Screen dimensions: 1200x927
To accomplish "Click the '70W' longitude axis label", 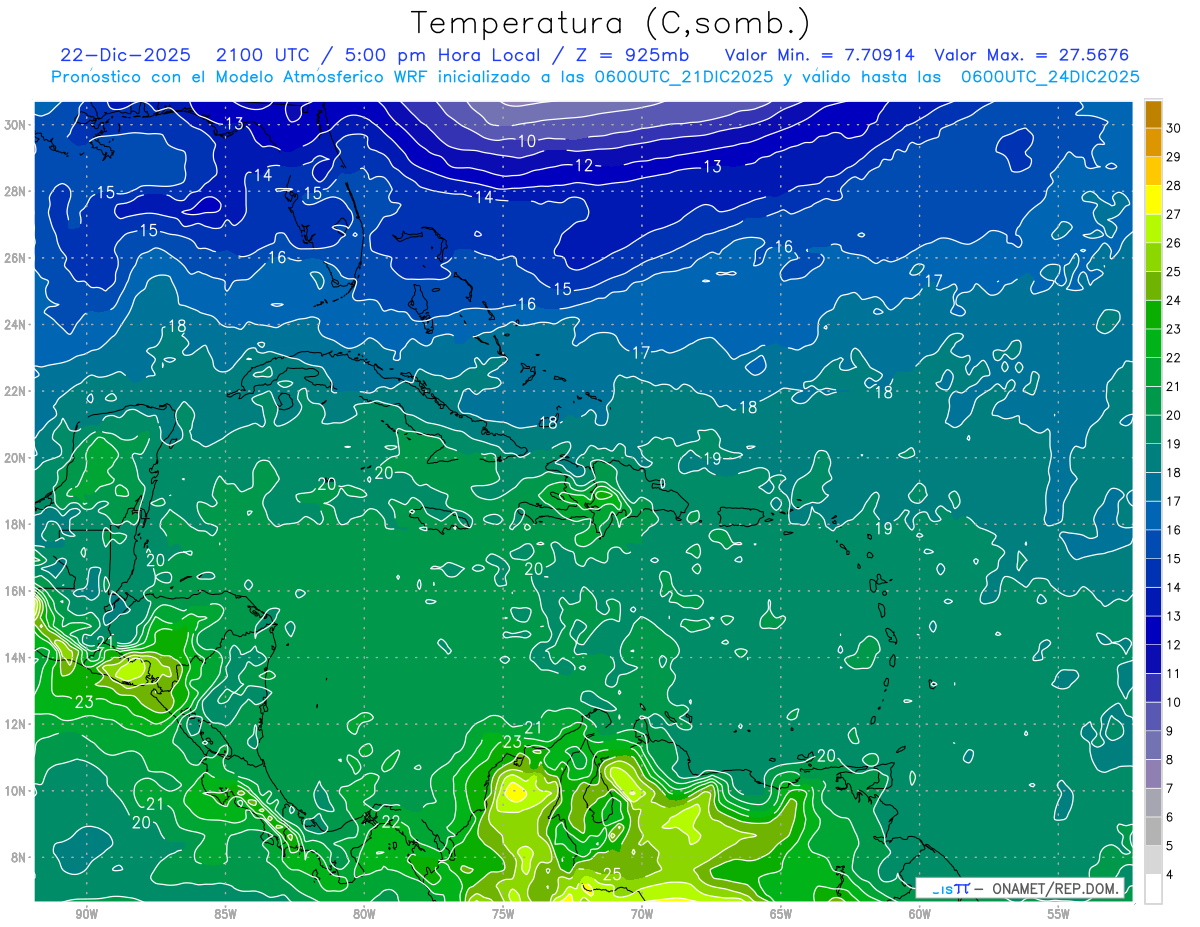I will (642, 915).
